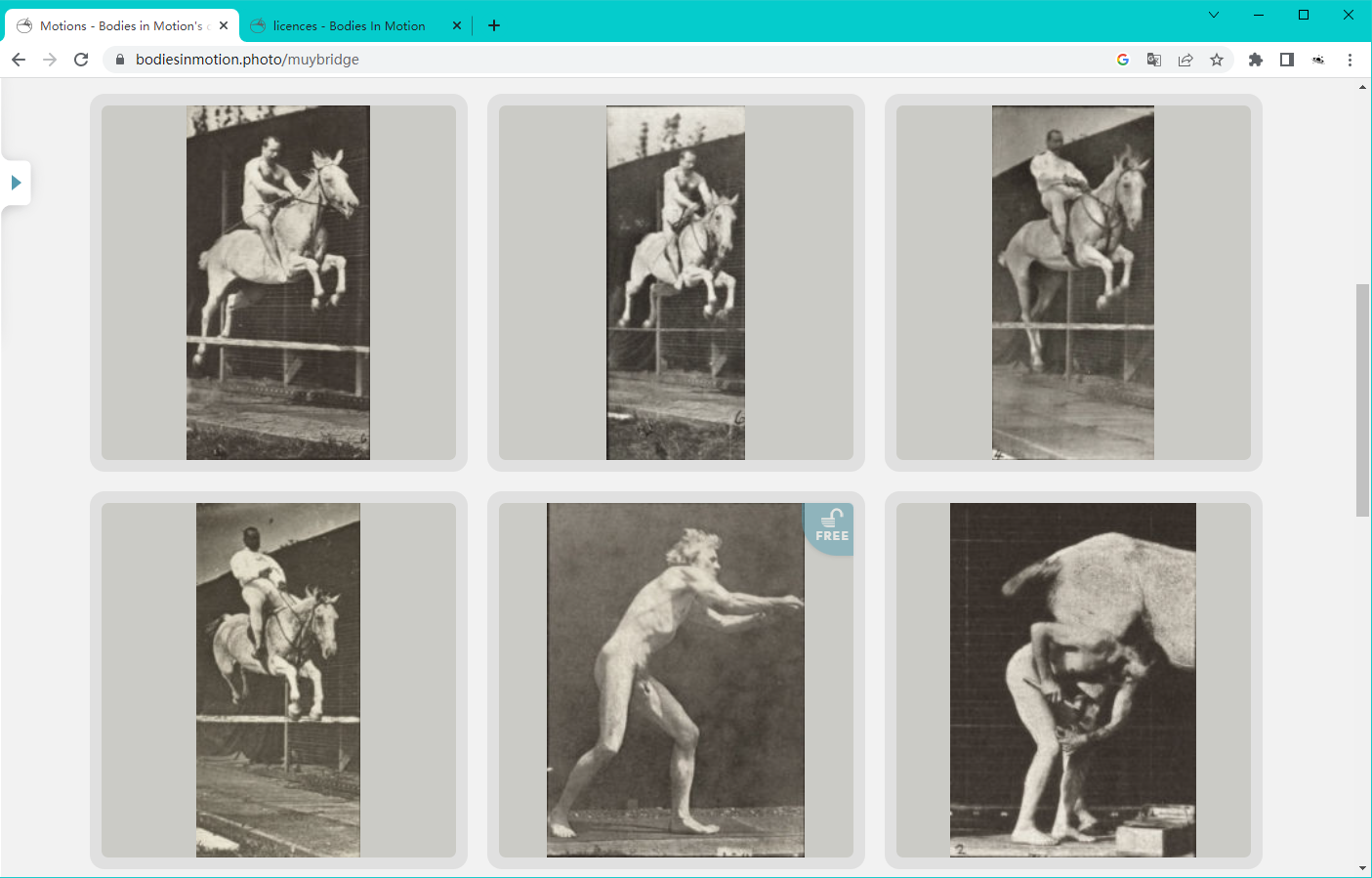Reload the current page
Screen dimensions: 1372x878
tap(81, 60)
